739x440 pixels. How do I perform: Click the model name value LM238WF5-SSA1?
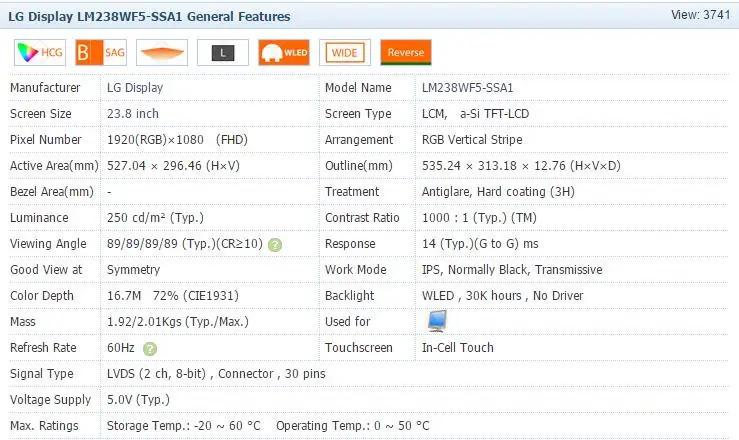point(468,88)
